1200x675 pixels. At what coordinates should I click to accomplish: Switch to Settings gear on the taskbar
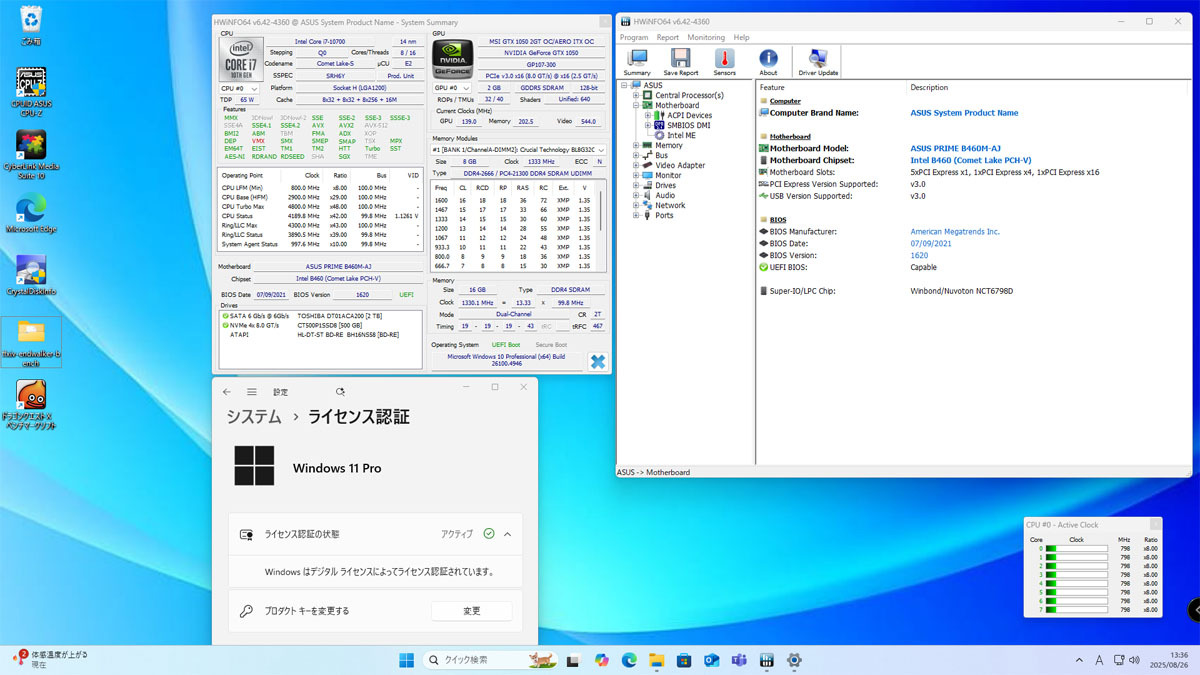point(794,660)
